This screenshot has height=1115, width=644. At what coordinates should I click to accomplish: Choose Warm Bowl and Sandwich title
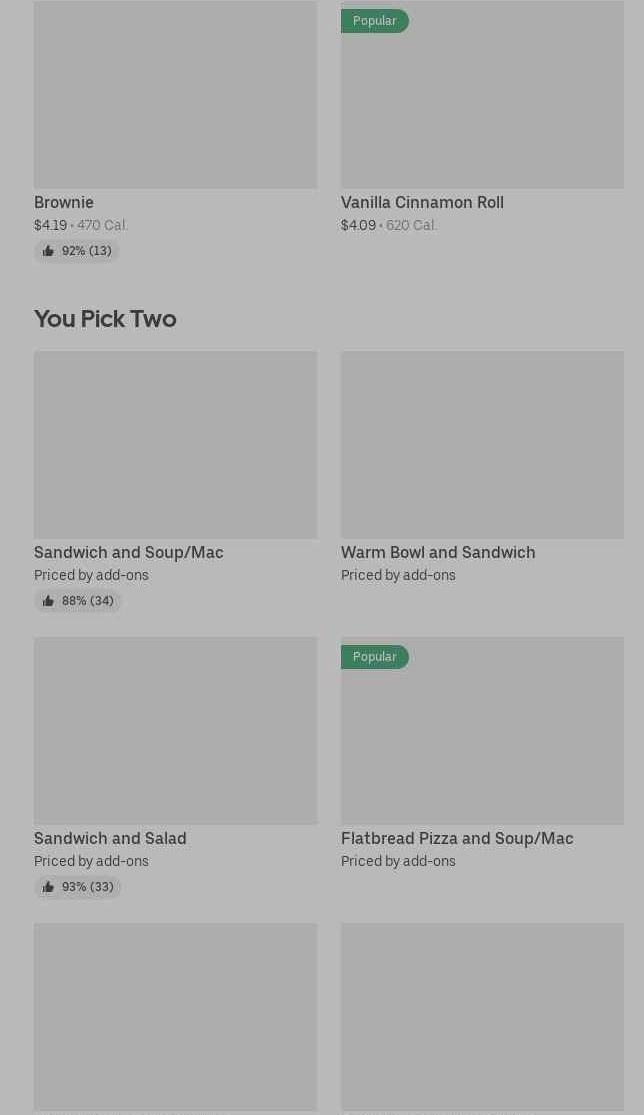point(438,552)
